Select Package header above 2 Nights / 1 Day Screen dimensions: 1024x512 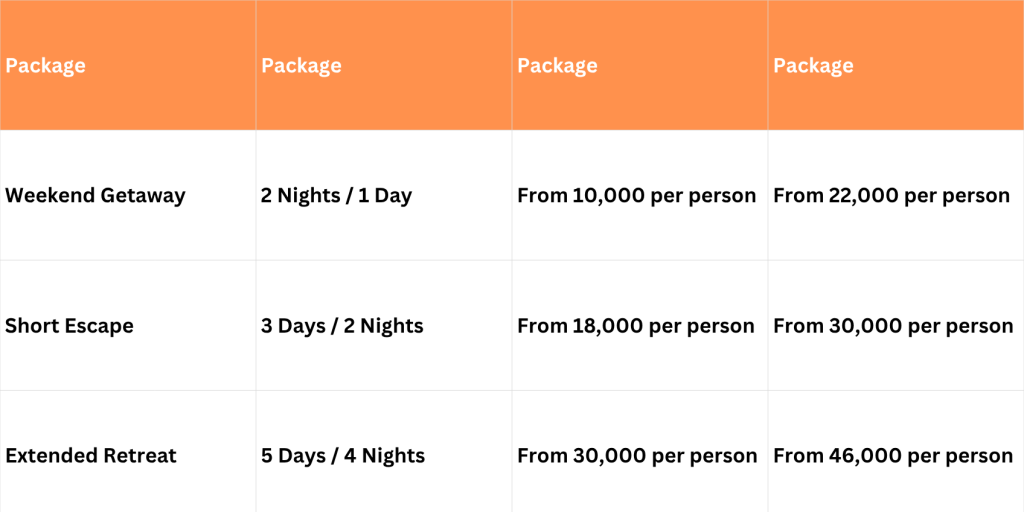pos(301,66)
